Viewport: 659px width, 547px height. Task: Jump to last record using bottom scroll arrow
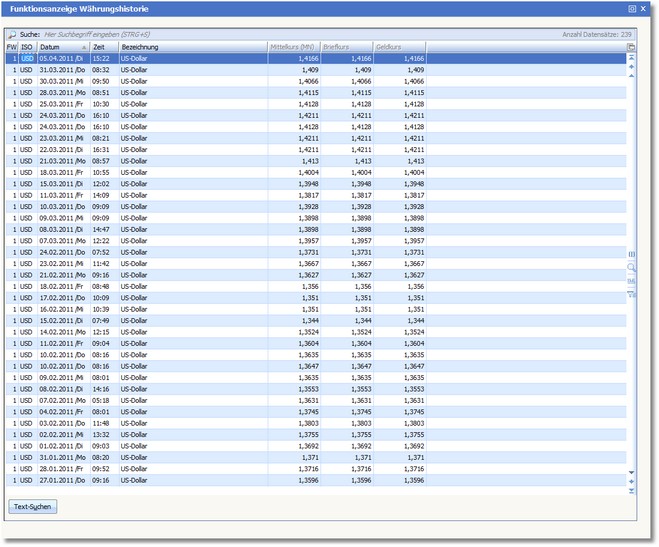coord(631,490)
